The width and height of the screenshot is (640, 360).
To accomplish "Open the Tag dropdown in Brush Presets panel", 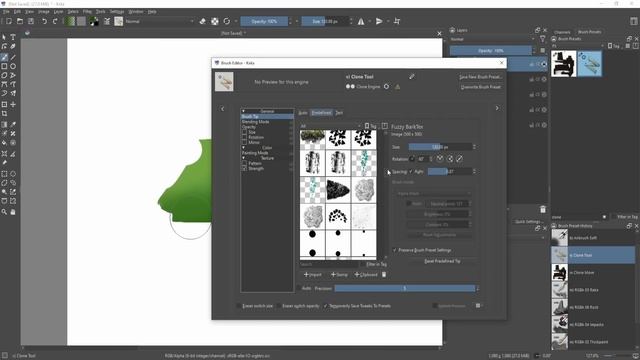I will tap(613, 46).
